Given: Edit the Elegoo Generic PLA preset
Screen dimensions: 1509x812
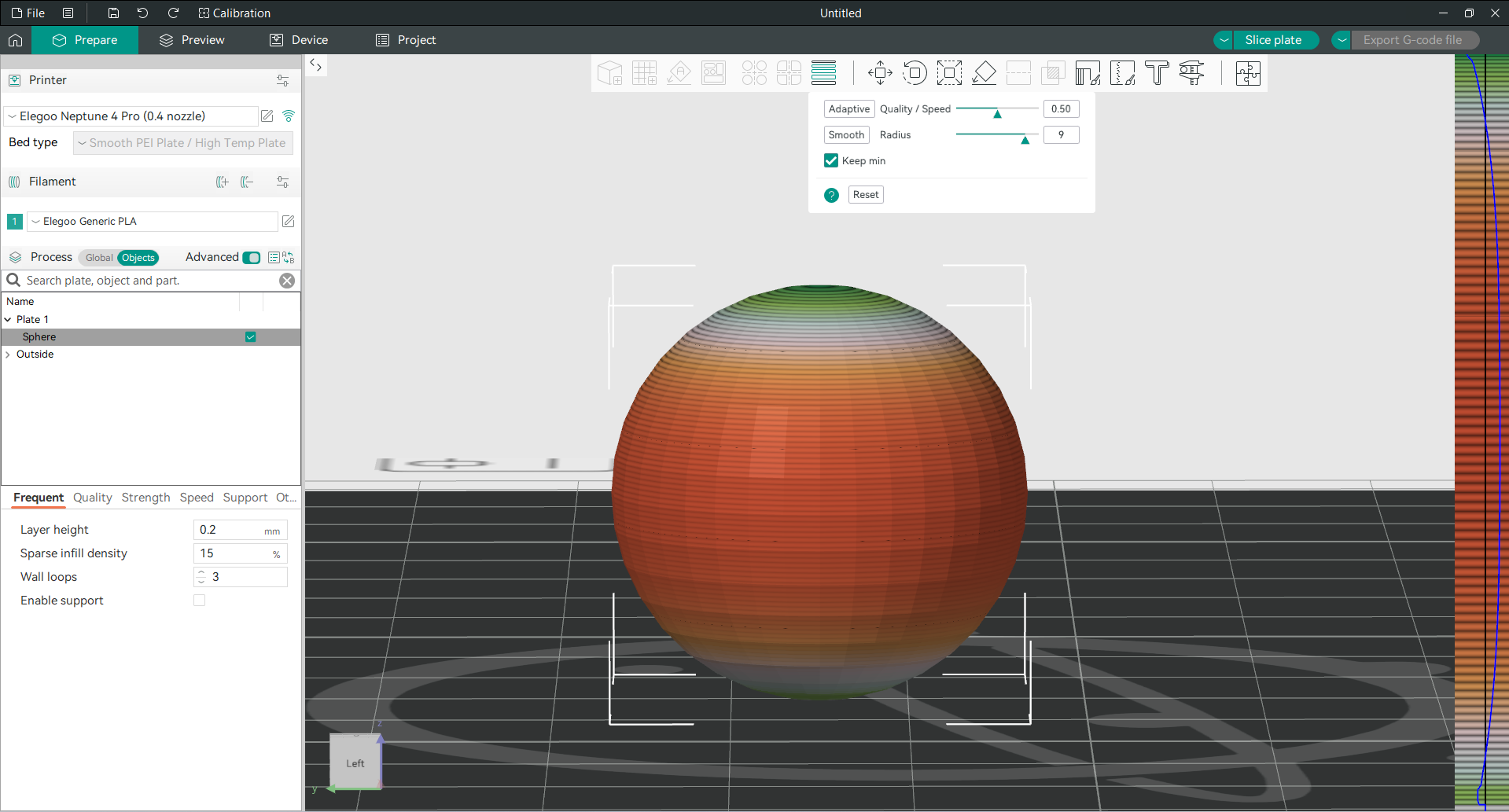Looking at the screenshot, I should pyautogui.click(x=289, y=222).
